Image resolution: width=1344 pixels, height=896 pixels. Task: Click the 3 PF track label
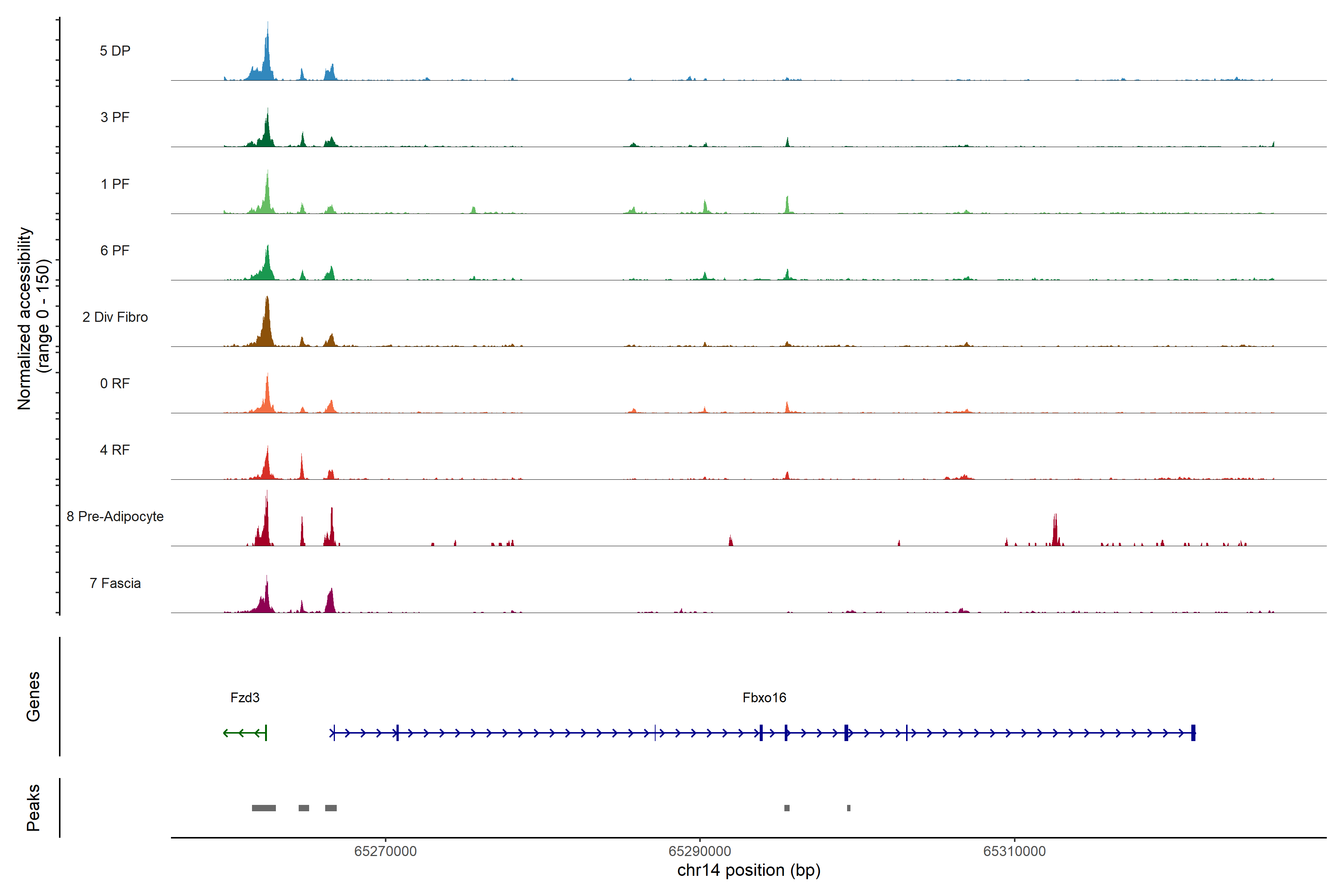pyautogui.click(x=115, y=117)
